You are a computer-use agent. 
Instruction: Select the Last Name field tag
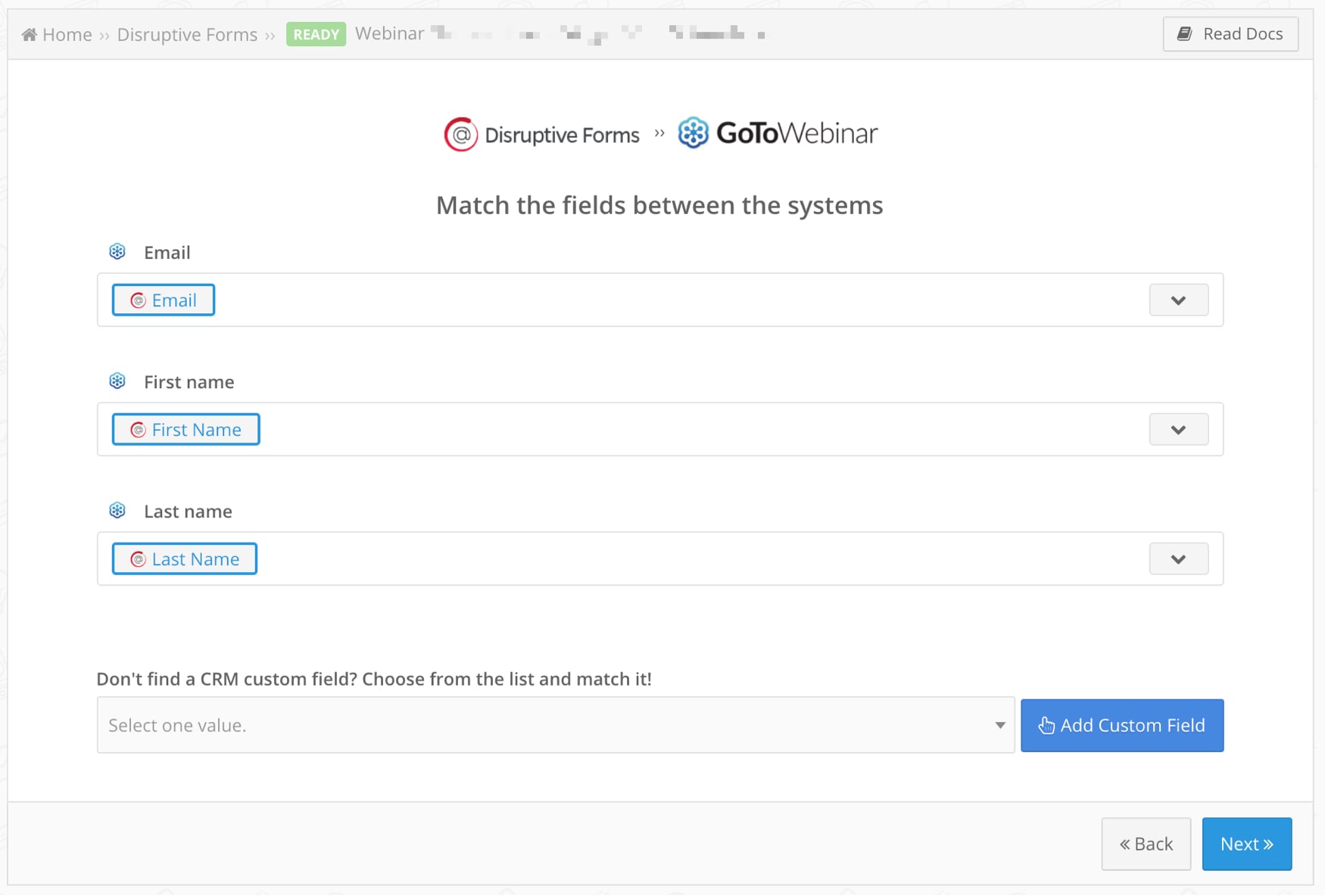point(185,559)
